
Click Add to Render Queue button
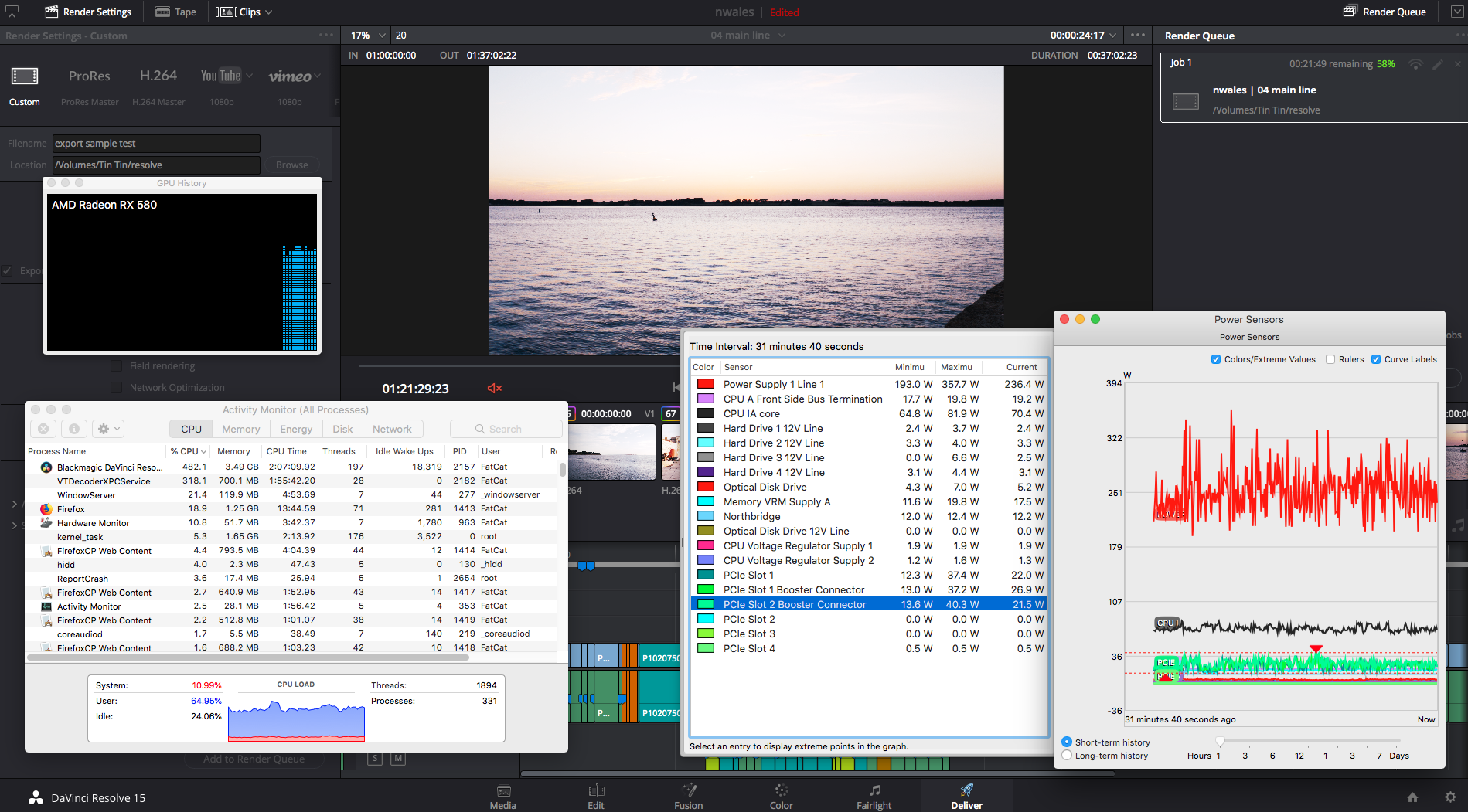[254, 759]
